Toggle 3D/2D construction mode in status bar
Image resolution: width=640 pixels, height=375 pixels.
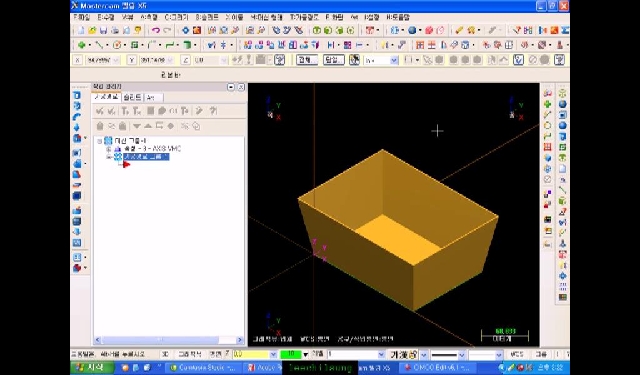[x=165, y=354]
